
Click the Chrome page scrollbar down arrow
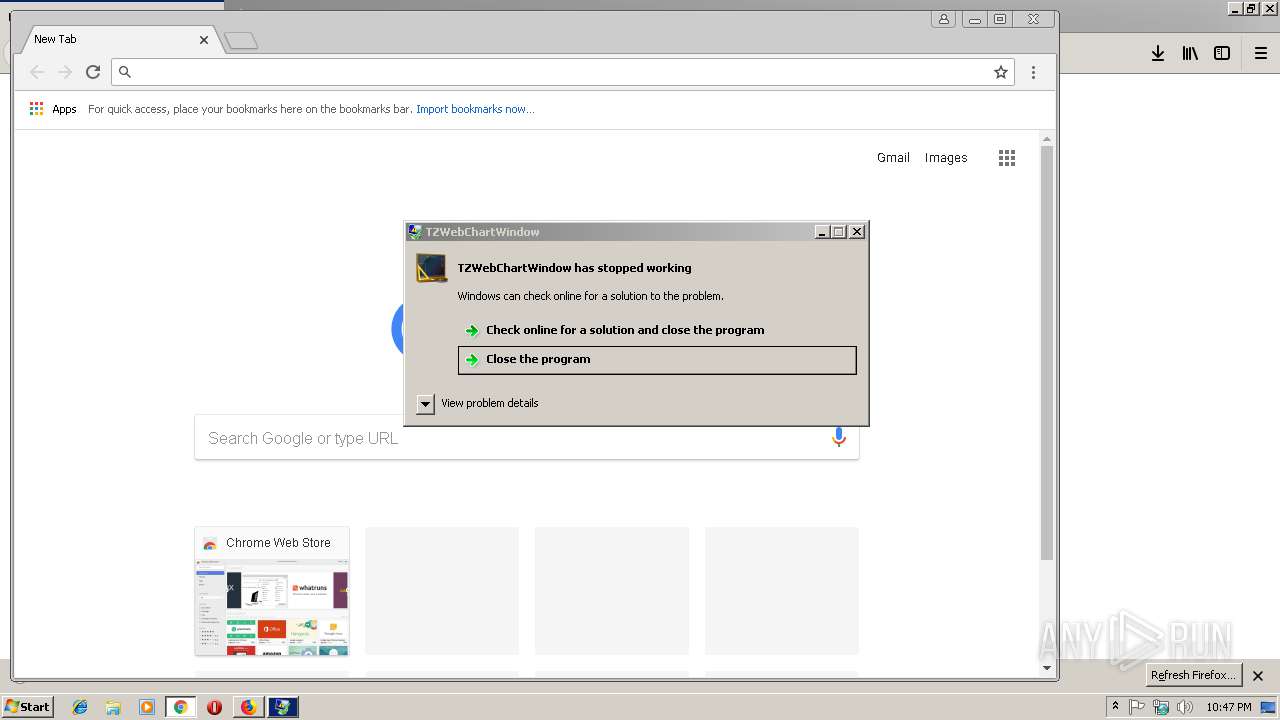point(1047,668)
